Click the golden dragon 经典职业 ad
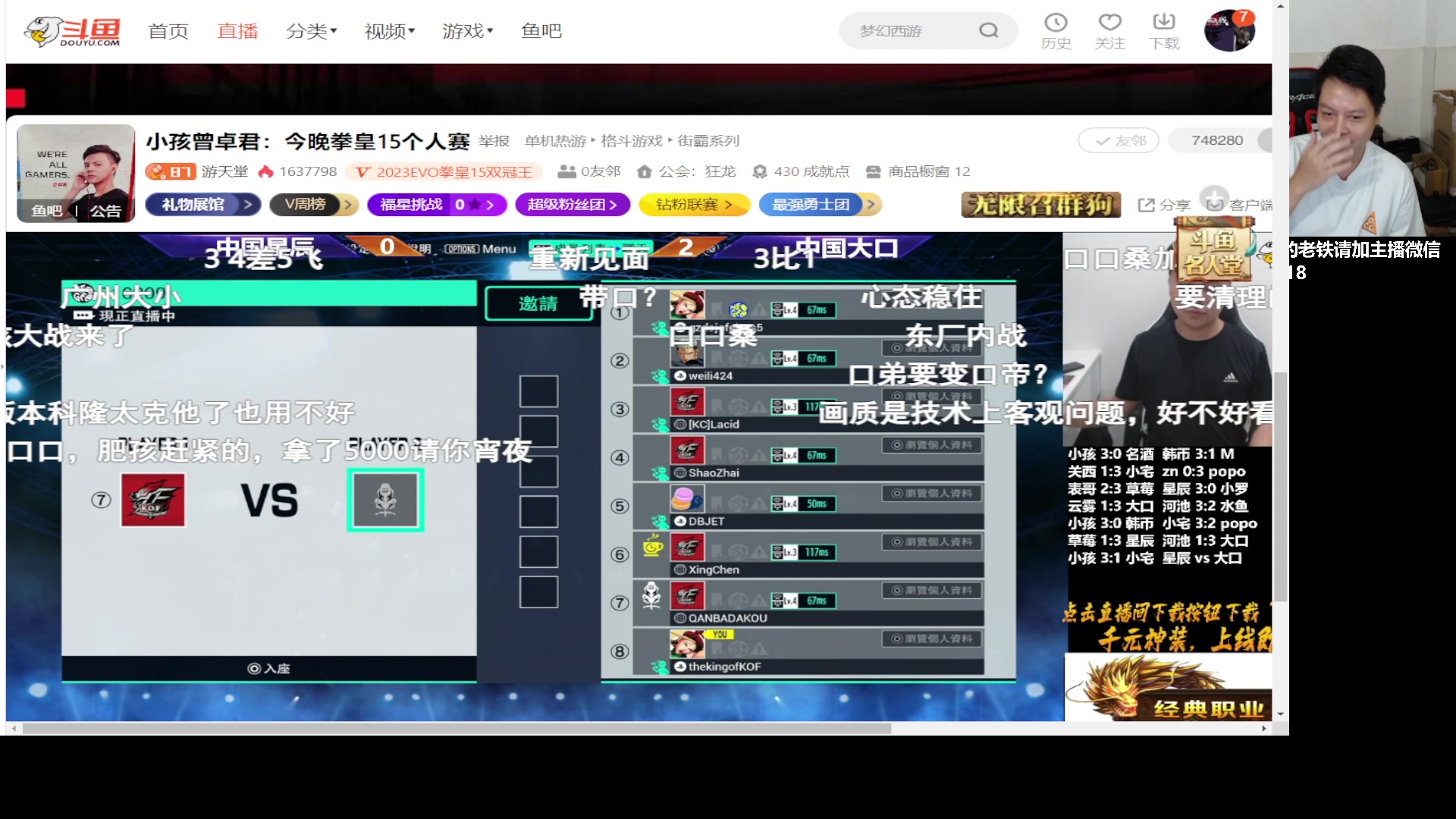Screen dimensions: 1456x819 click(x=1168, y=687)
